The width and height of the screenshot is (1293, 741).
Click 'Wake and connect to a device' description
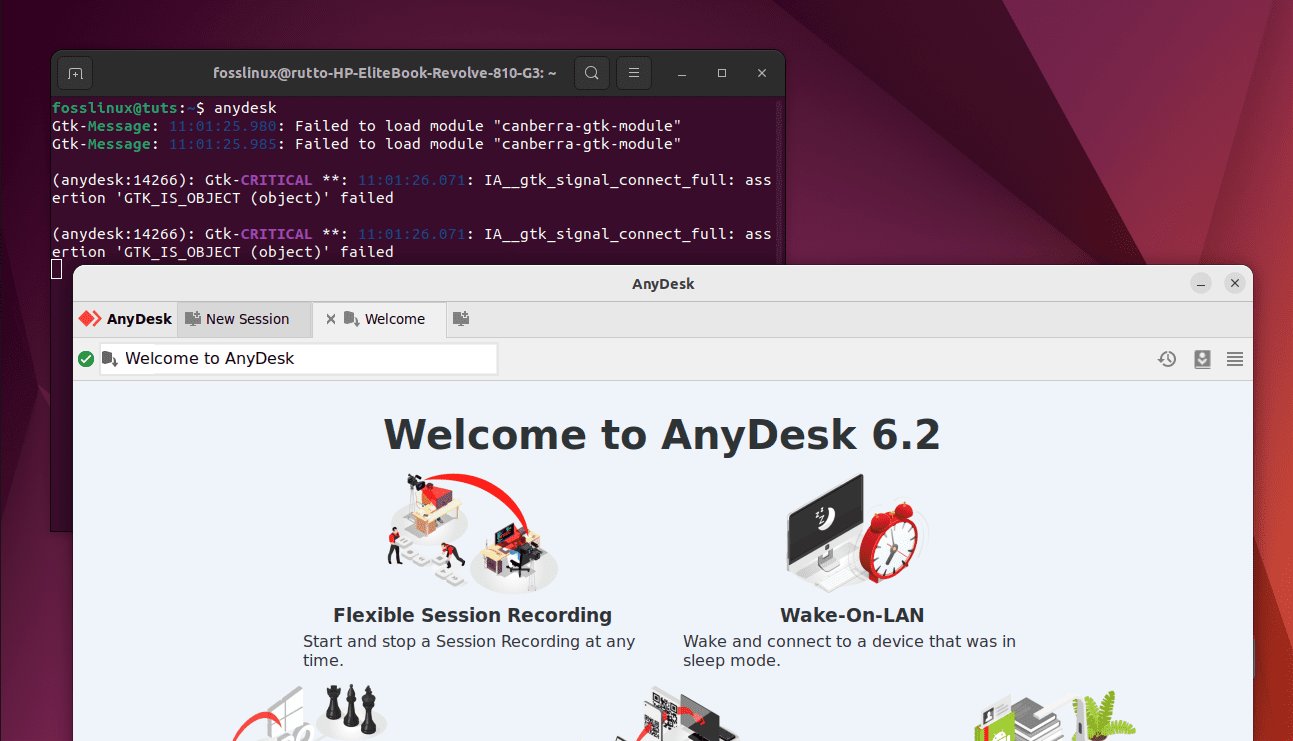[x=849, y=651]
